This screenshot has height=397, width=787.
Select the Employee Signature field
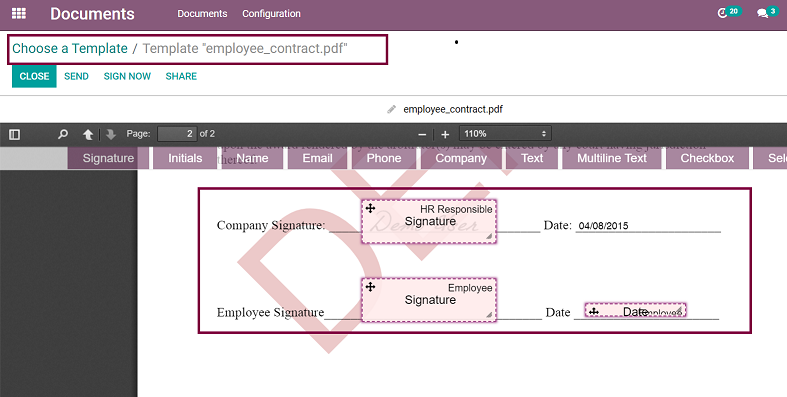coord(429,300)
